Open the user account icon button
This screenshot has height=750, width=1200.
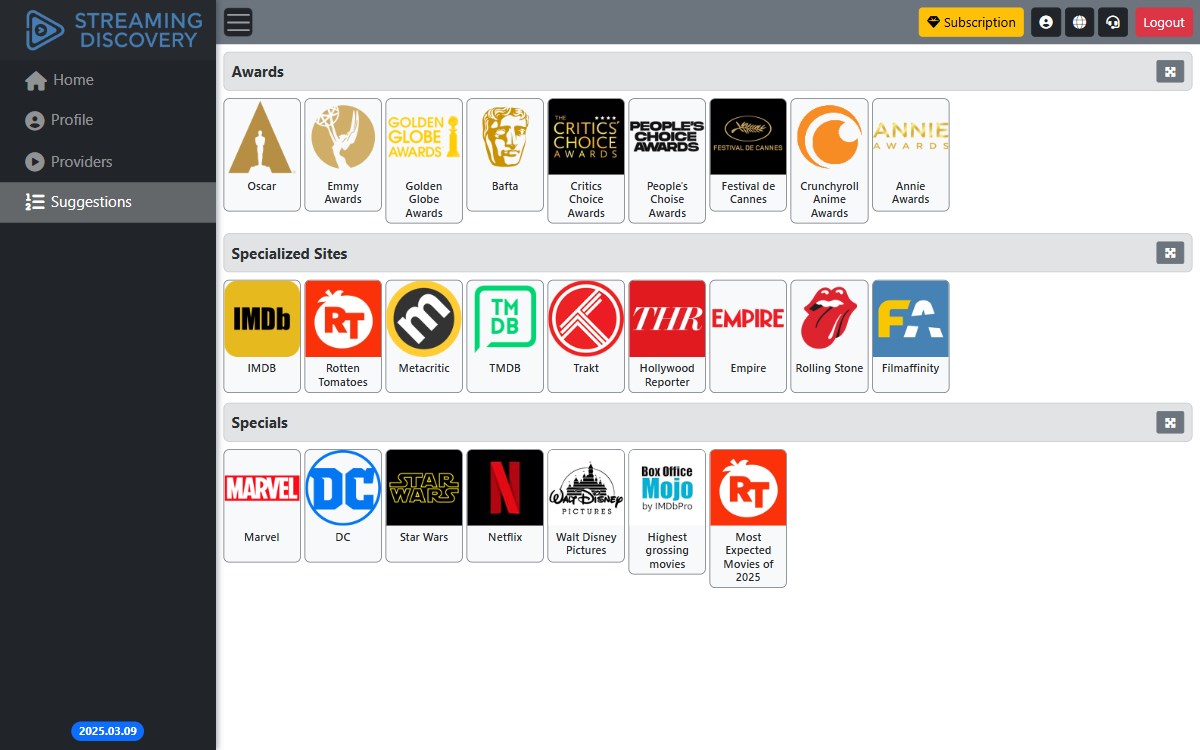[x=1046, y=22]
